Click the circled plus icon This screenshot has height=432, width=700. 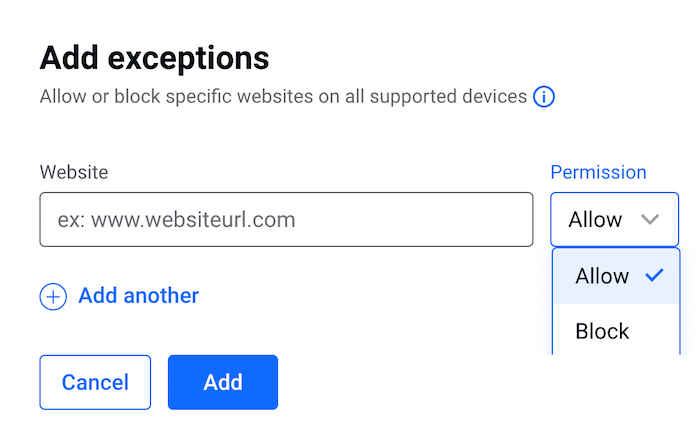53,296
